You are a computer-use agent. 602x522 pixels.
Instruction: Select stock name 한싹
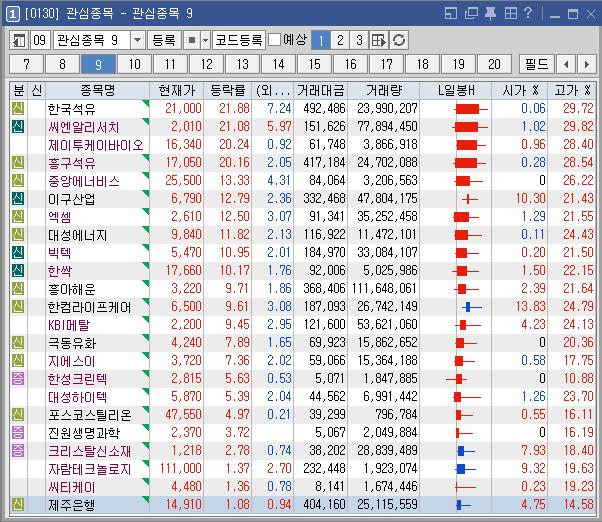click(60, 271)
